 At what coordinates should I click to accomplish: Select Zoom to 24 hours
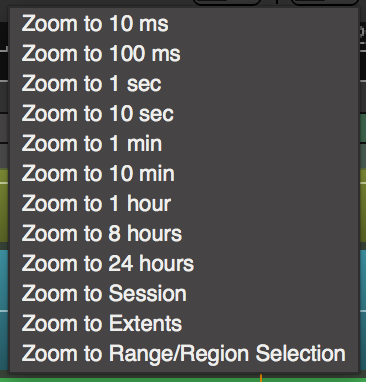[x=184, y=264]
